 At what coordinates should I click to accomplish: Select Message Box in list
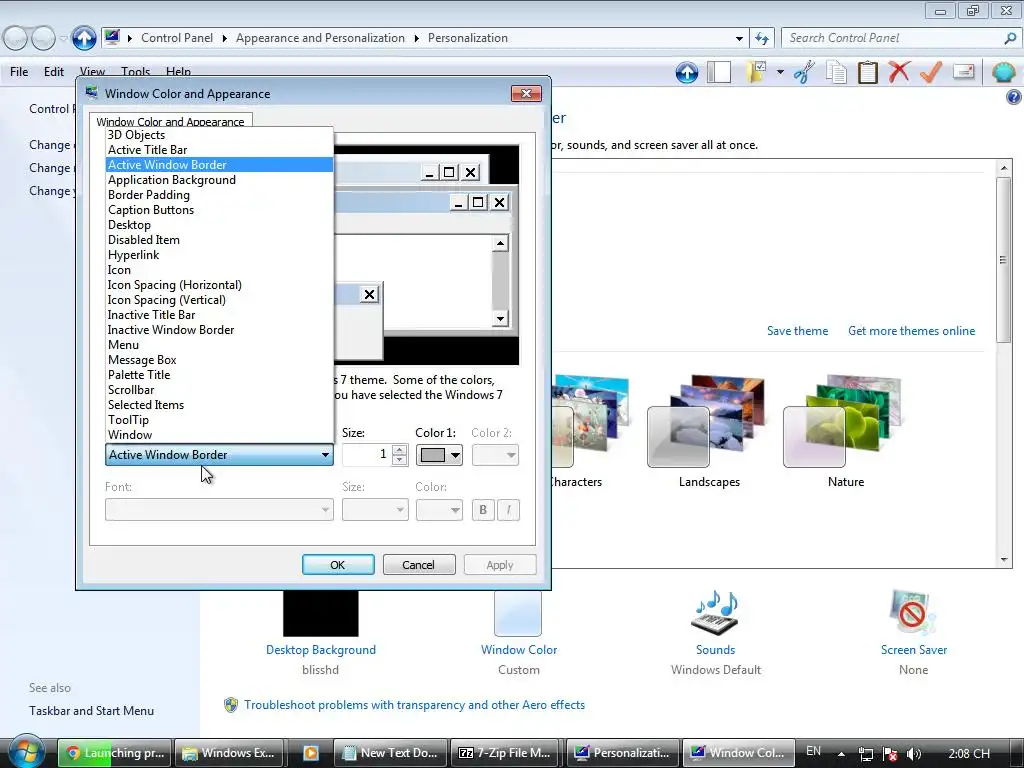click(x=219, y=360)
